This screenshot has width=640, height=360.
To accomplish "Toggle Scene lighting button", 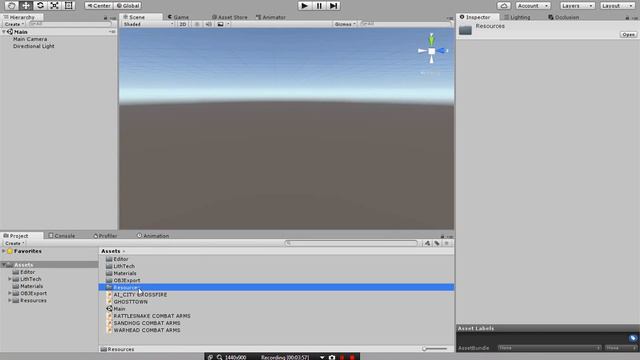I will (x=197, y=24).
